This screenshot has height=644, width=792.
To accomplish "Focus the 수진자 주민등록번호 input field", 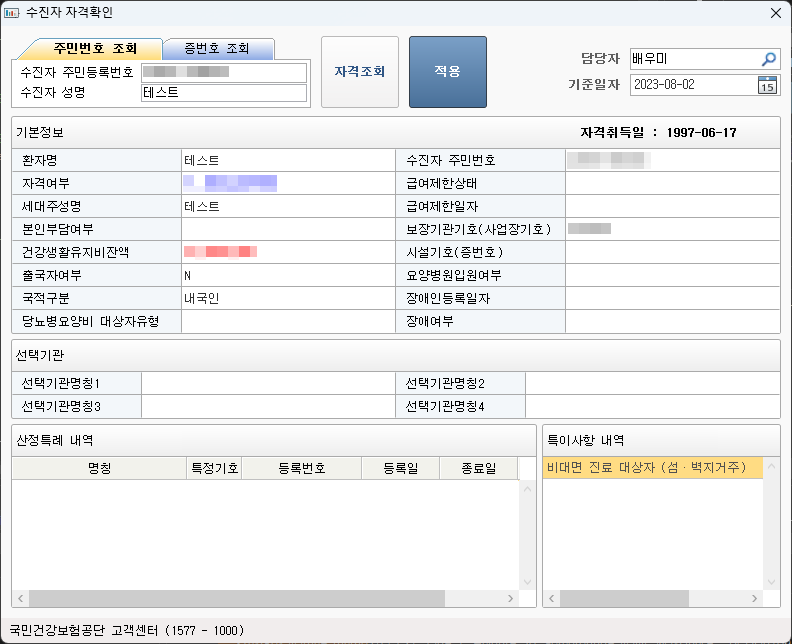I will click(x=223, y=72).
